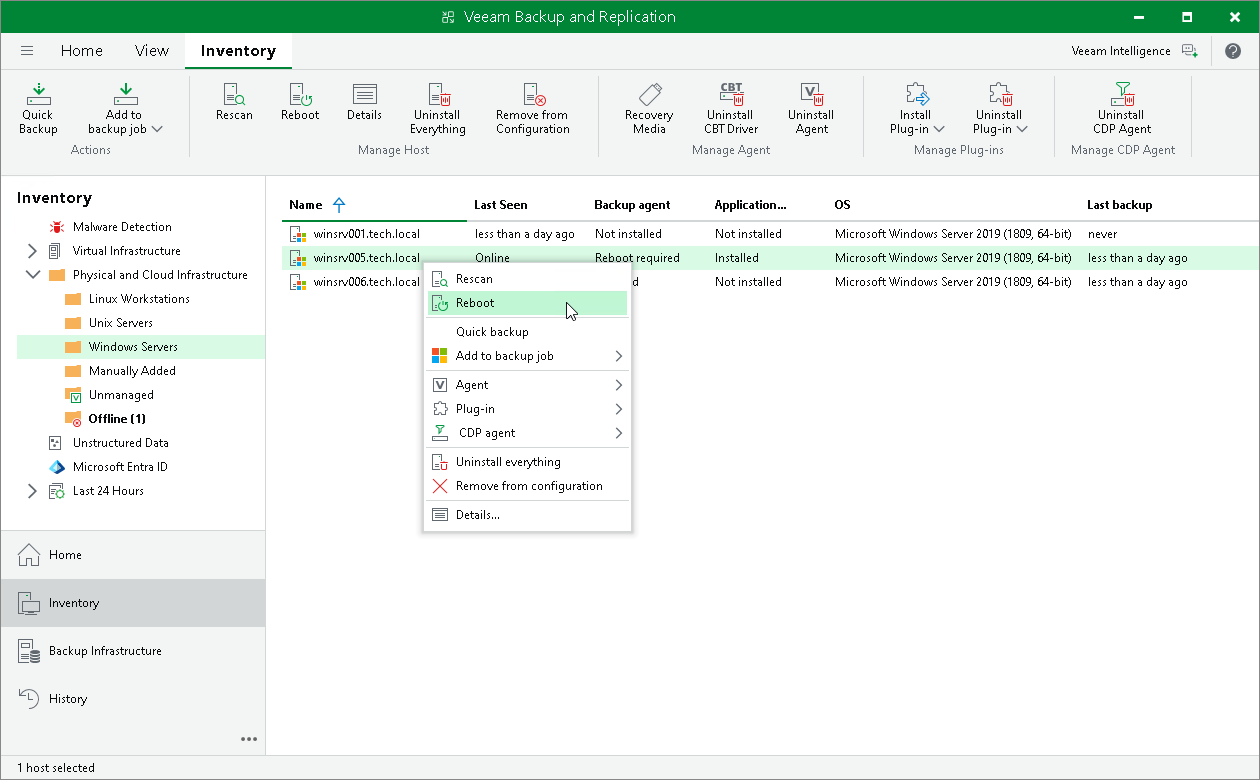Open navigation pane overflow dots

point(249,739)
